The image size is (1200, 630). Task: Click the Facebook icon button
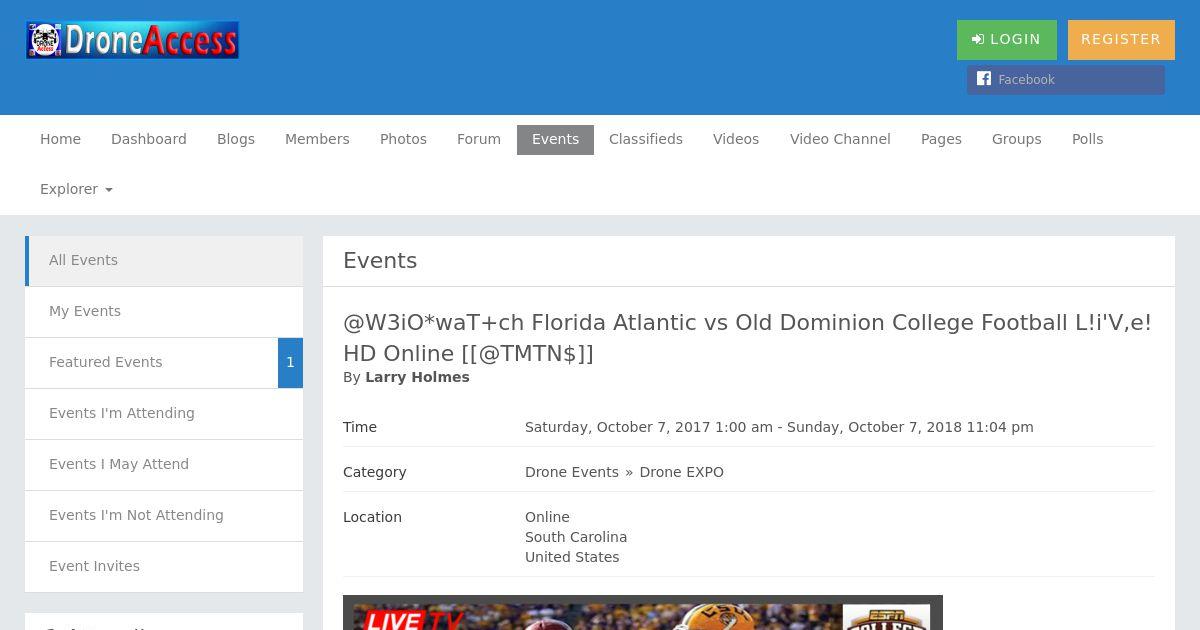(x=1065, y=80)
